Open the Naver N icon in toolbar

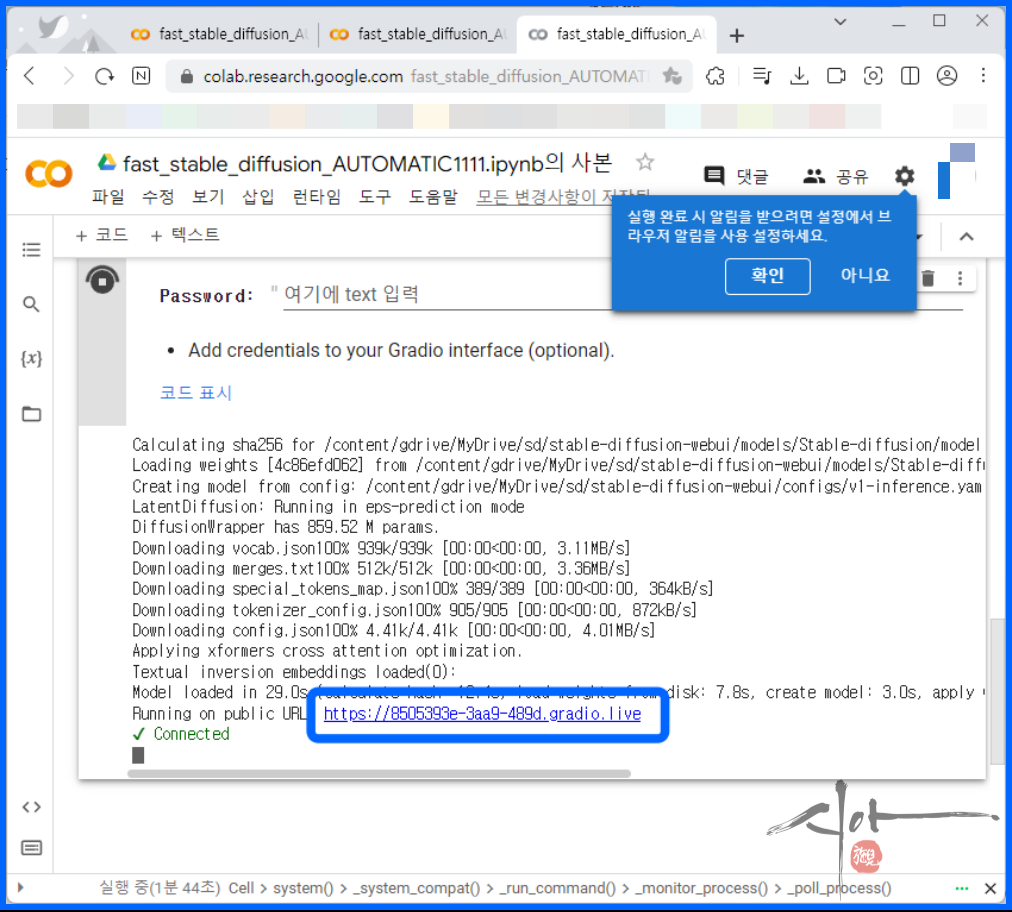tap(141, 76)
